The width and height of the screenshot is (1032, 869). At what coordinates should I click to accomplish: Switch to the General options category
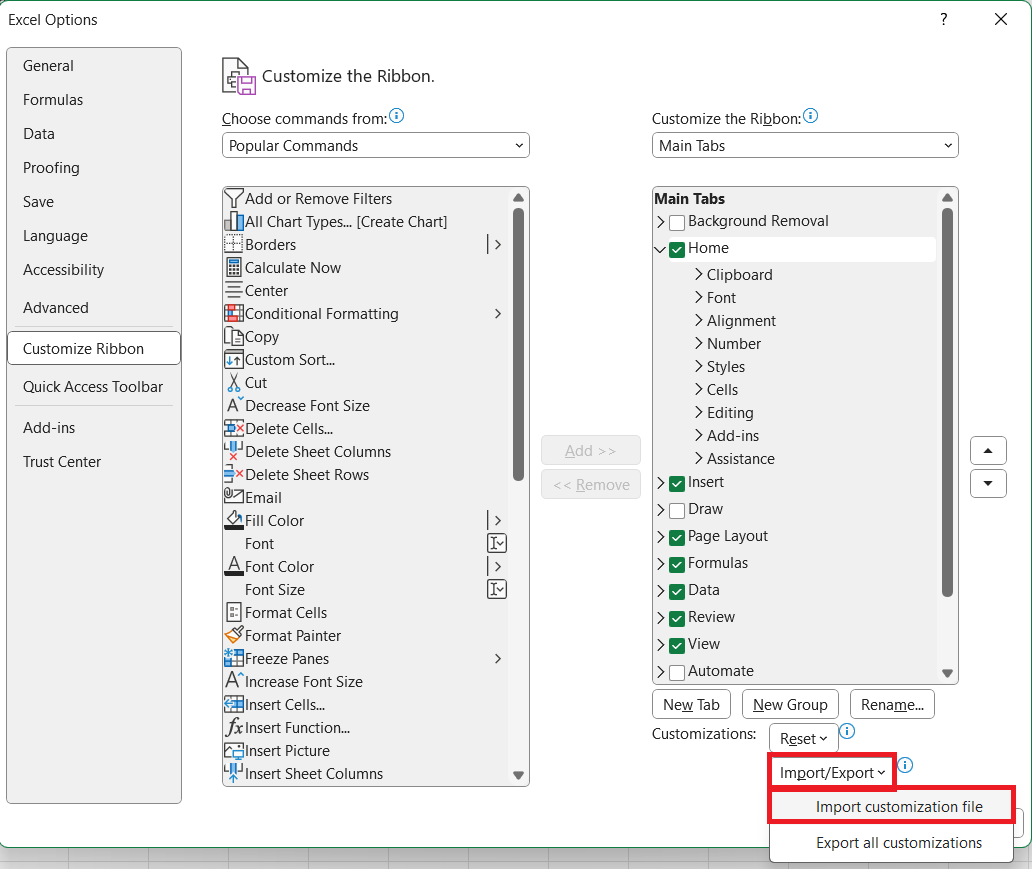tap(93, 66)
